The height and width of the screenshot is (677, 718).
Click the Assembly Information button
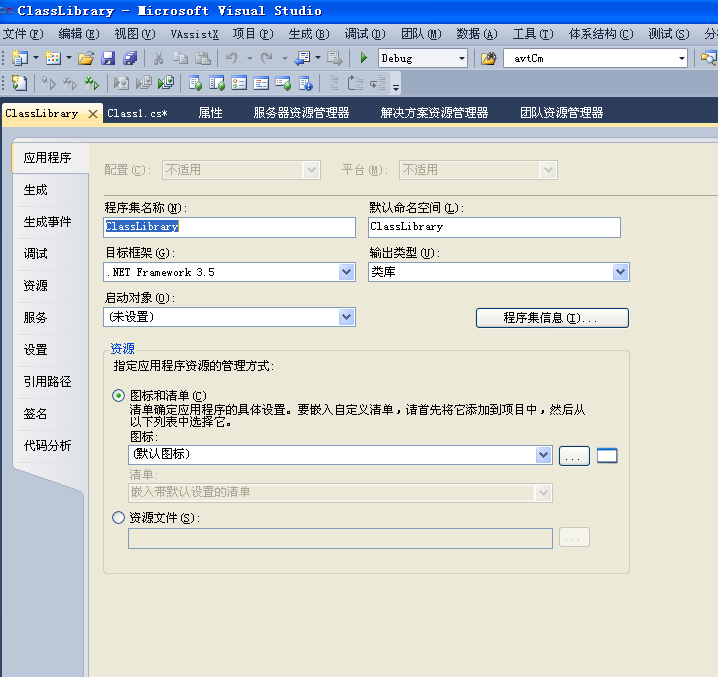(x=552, y=318)
